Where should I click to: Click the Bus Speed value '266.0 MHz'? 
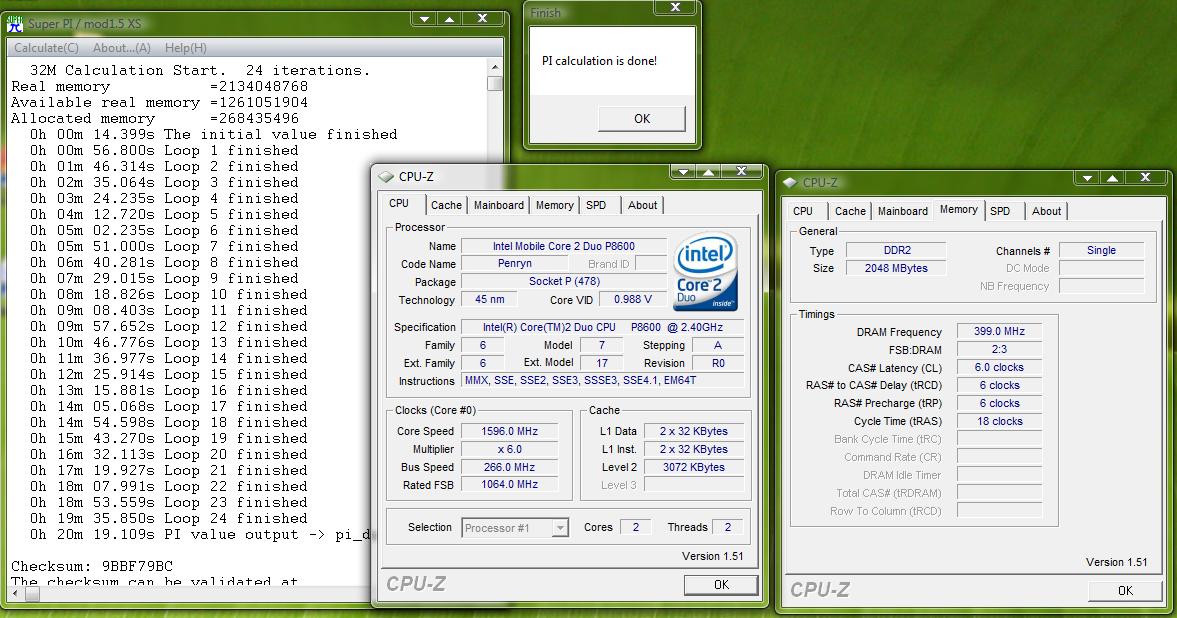coord(509,467)
